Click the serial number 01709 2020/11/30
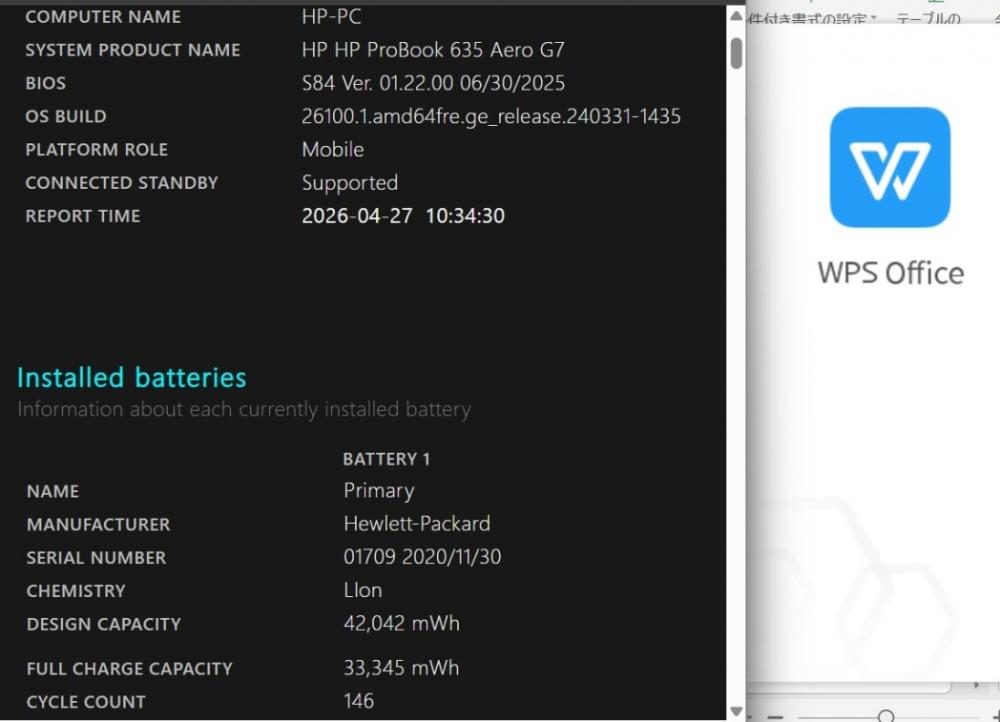Viewport: 1000px width, 722px height. coord(422,557)
